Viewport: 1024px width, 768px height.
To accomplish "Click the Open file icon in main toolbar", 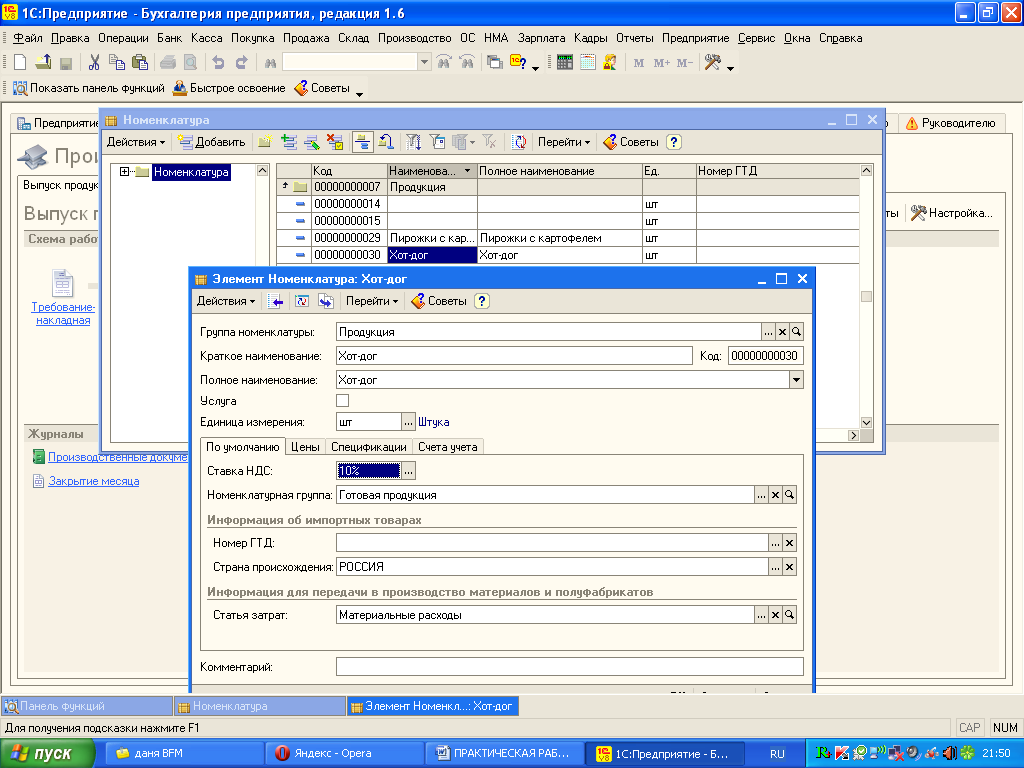I will (43, 63).
